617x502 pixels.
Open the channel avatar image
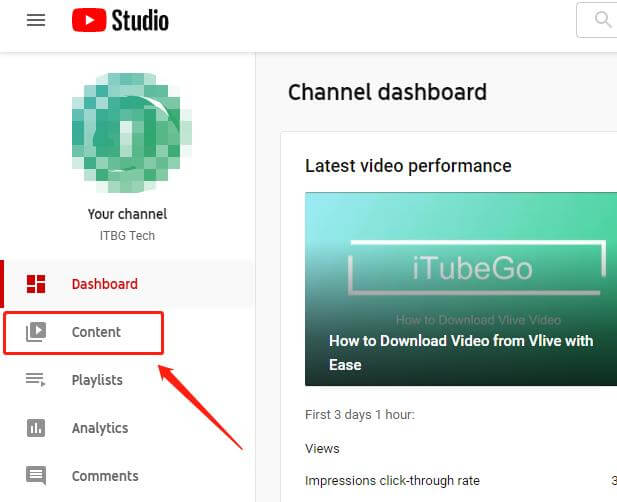131,133
